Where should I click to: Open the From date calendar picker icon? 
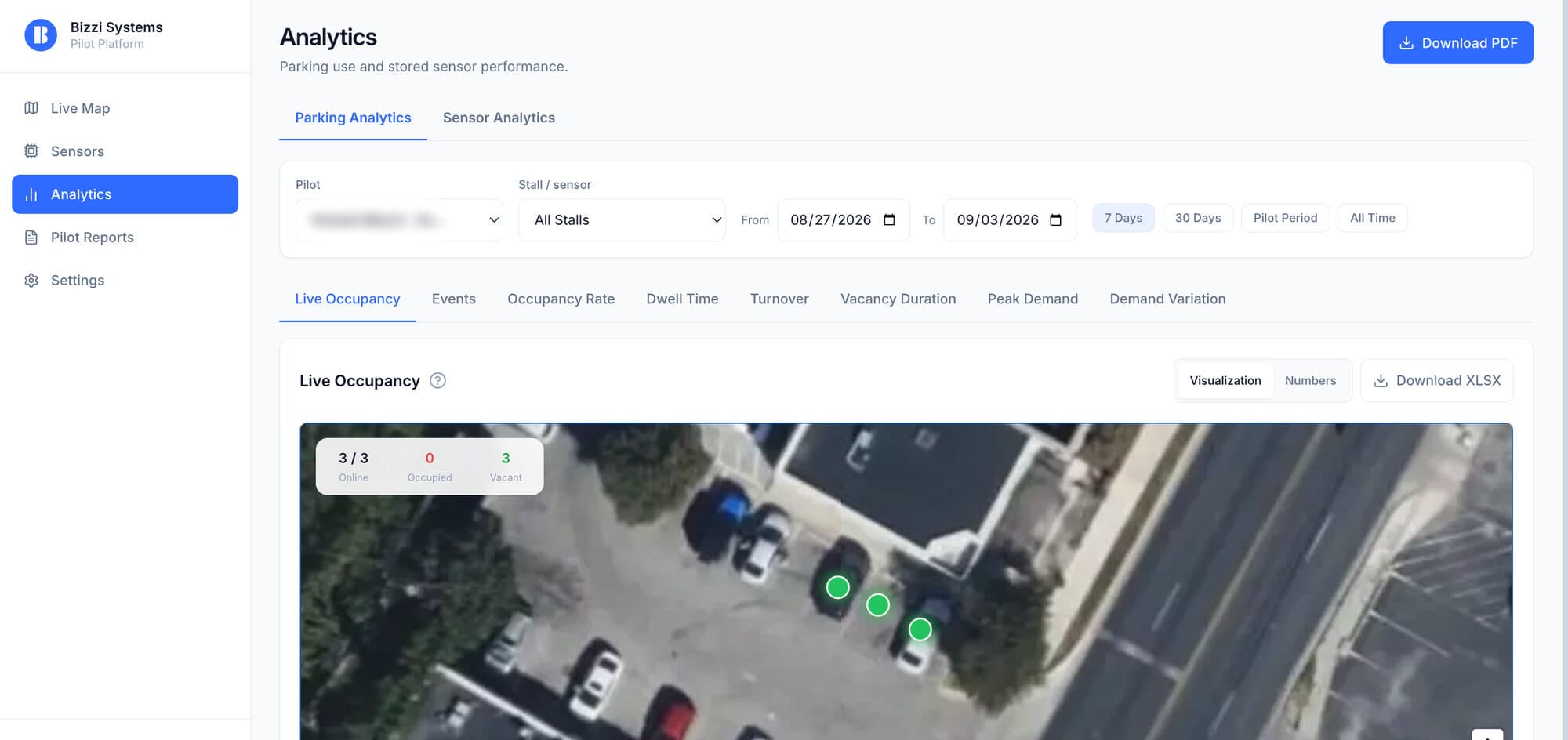pos(889,220)
